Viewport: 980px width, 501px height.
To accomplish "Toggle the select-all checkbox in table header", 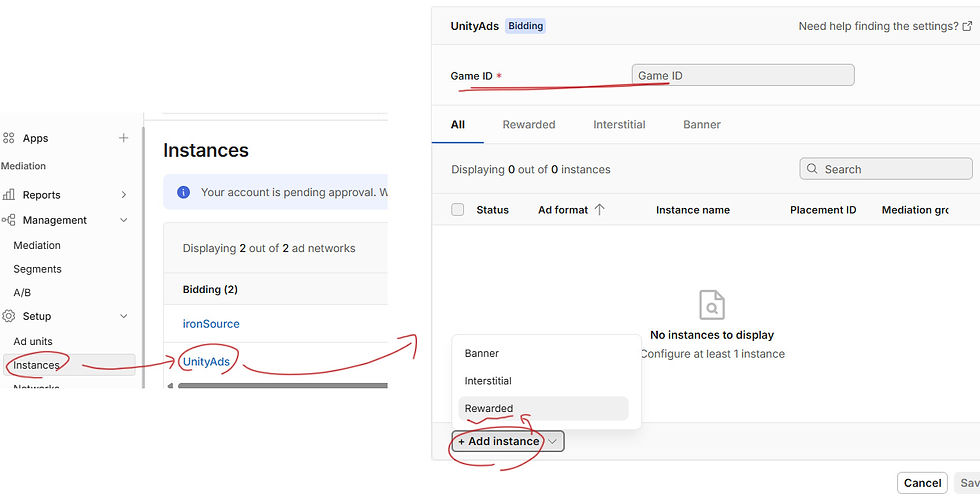I will pyautogui.click(x=458, y=210).
